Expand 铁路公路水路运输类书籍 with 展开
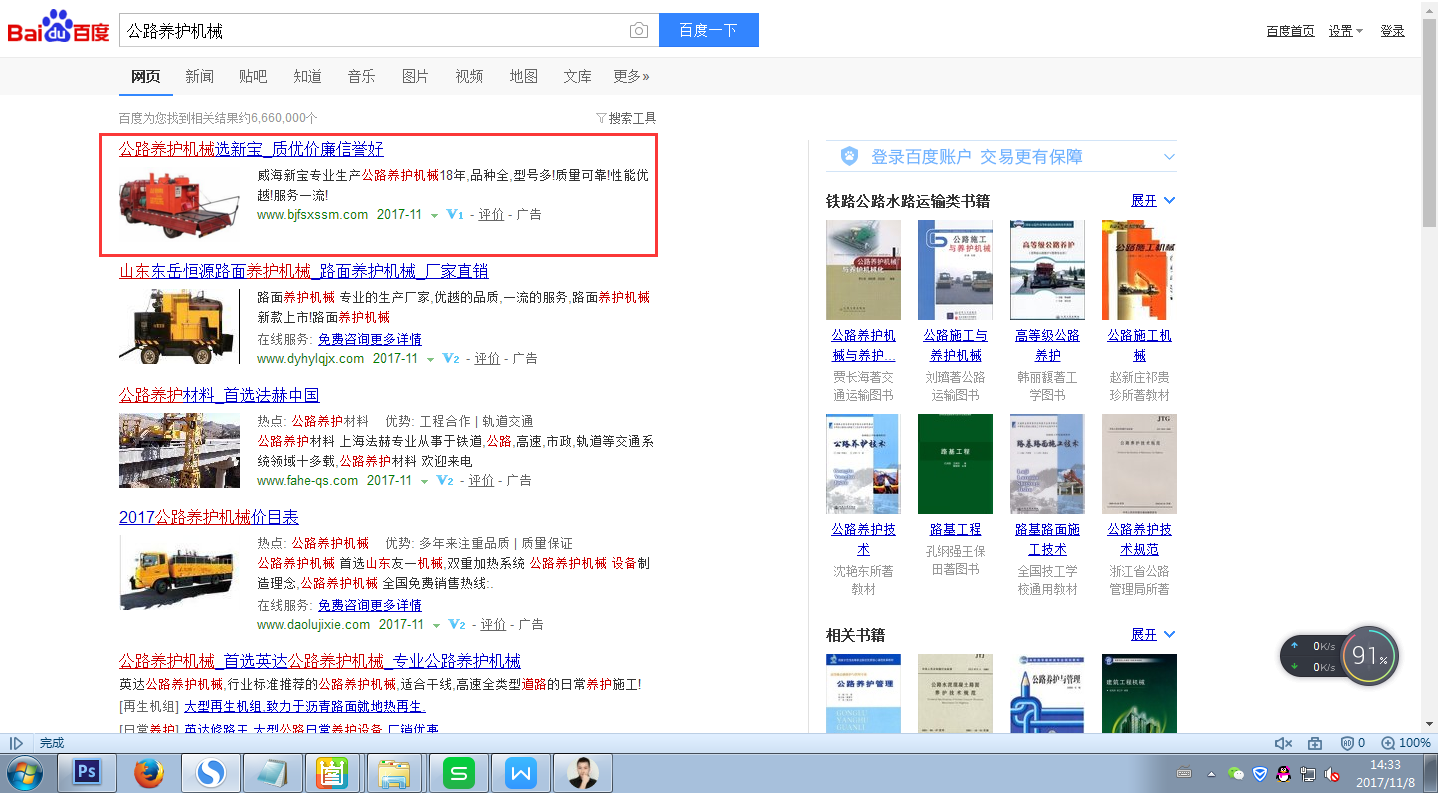 tap(1153, 201)
